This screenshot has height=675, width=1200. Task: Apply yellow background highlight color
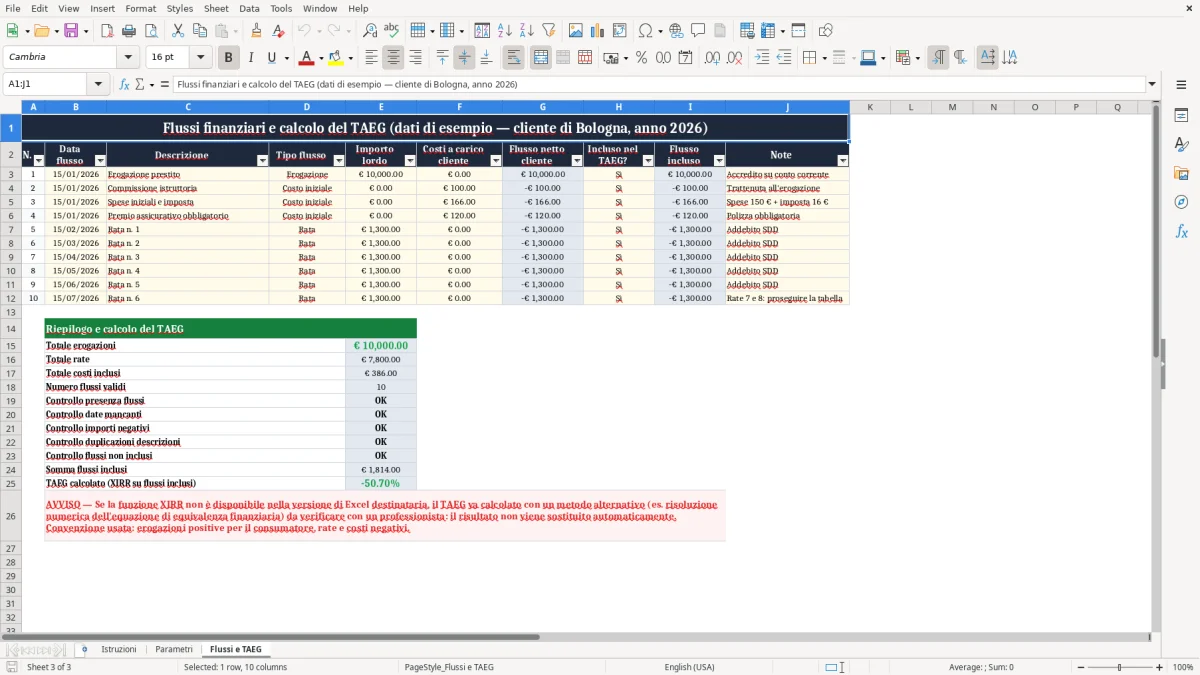(x=336, y=58)
